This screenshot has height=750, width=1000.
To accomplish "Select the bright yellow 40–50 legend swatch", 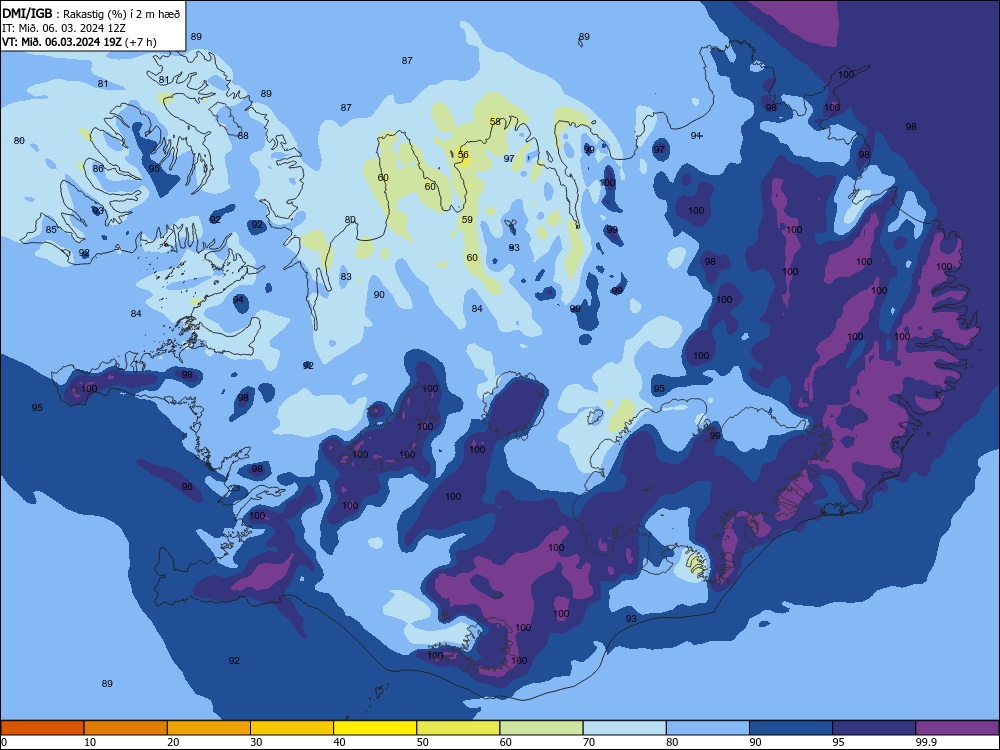I will point(375,728).
